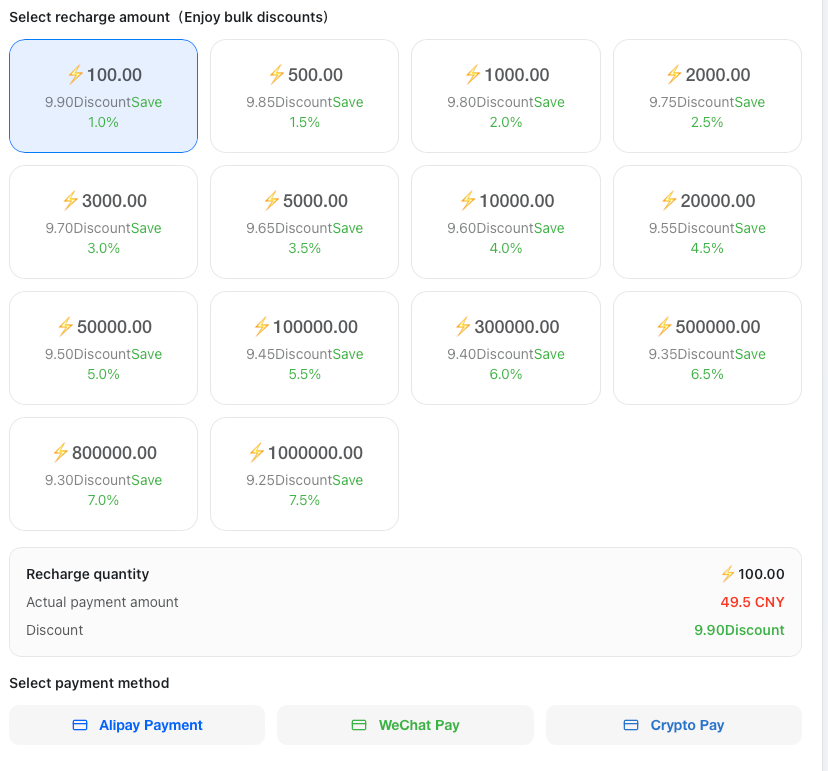Pick the 10000.00 recharge option
This screenshot has height=771, width=828.
(x=506, y=222)
